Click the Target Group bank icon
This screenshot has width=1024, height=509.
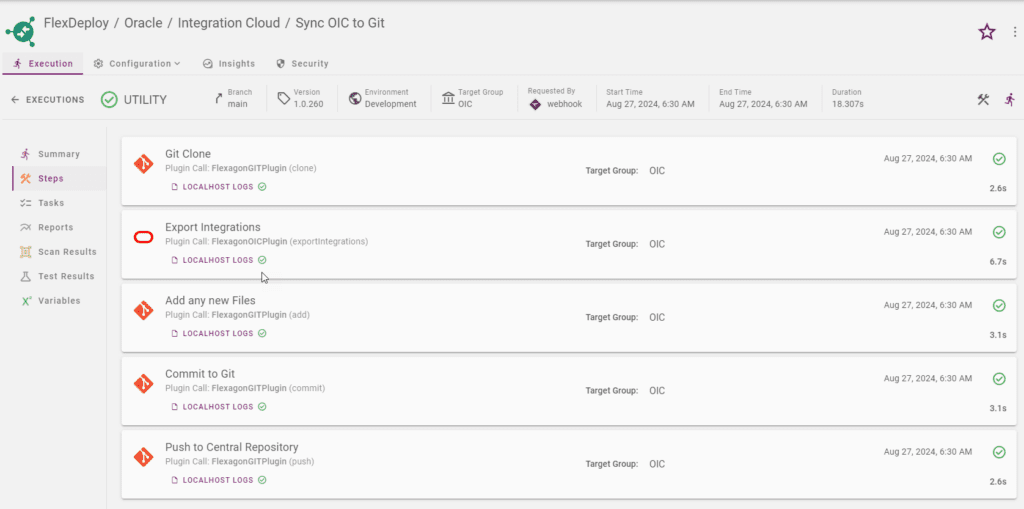click(449, 99)
